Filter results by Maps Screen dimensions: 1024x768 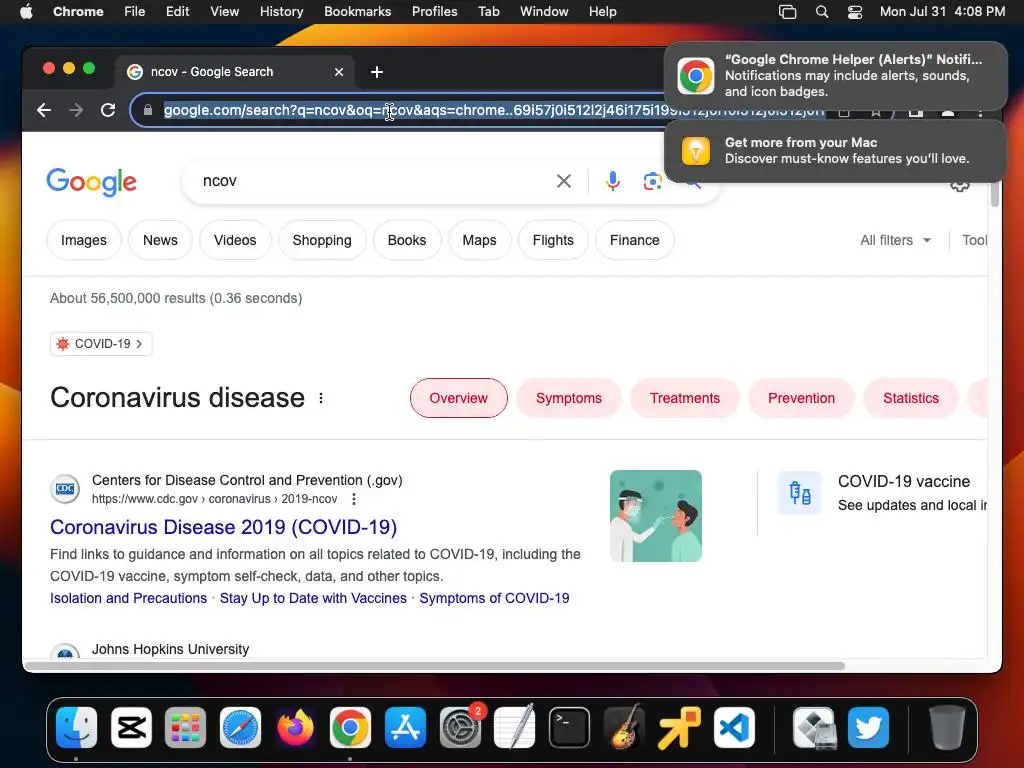coord(479,240)
